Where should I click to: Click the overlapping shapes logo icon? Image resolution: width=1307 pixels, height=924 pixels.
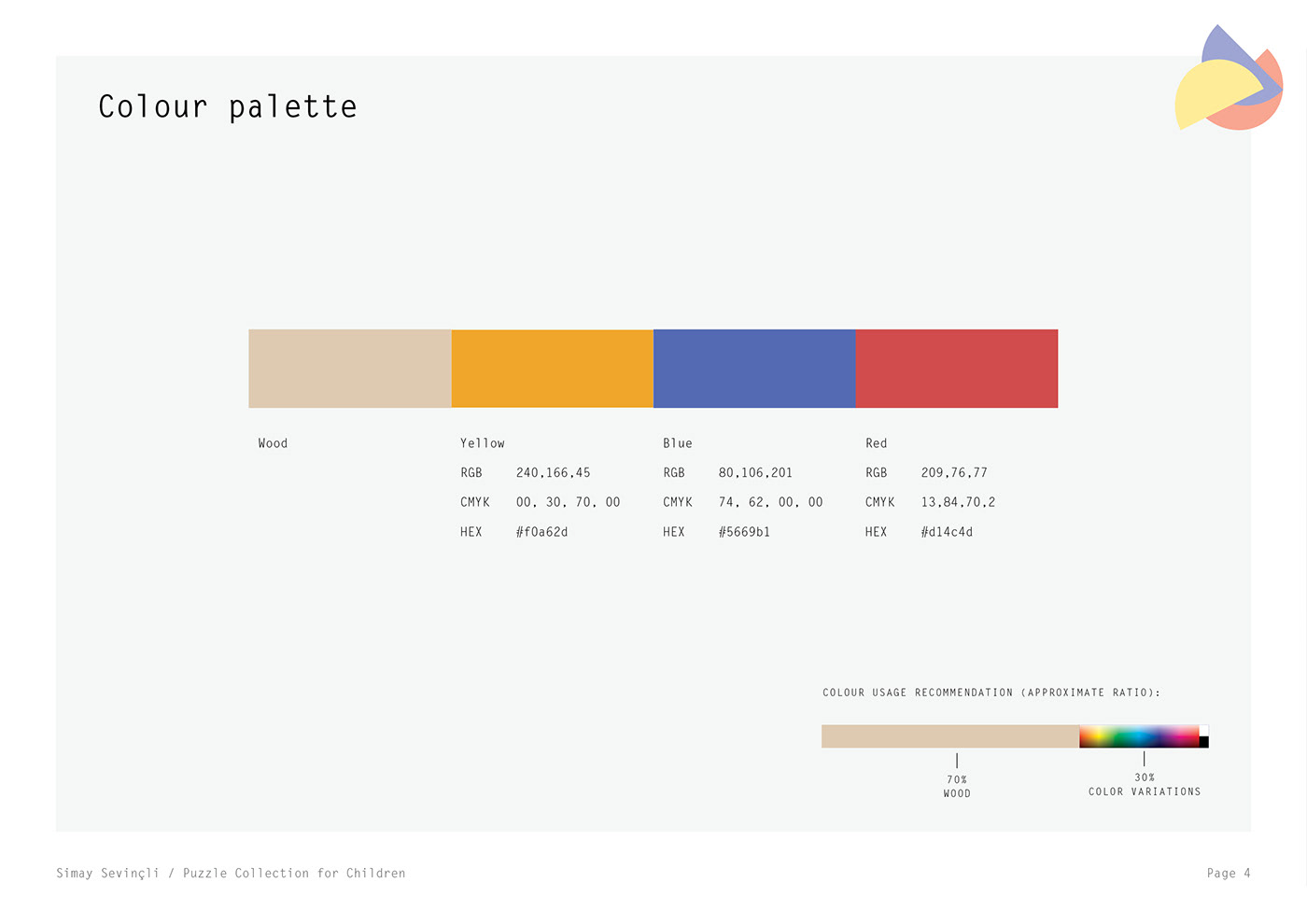point(1229,81)
